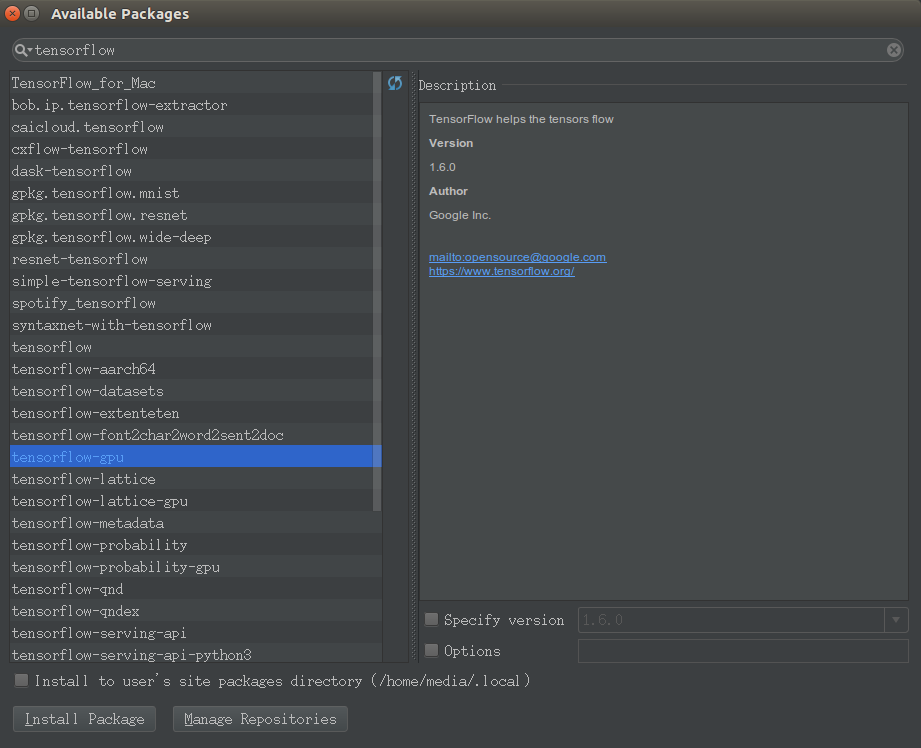Select gpkg.tensorflow.wide-deep package
The height and width of the screenshot is (748, 921).
click(191, 237)
